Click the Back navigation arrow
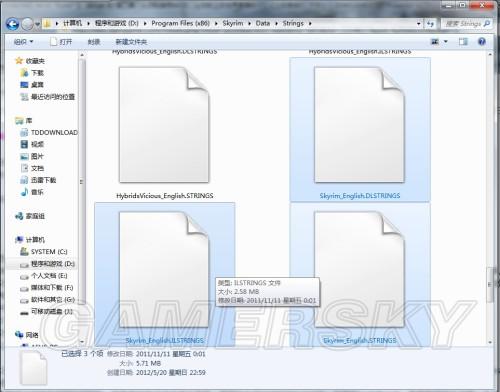Image resolution: width=500 pixels, height=392 pixels. tap(13, 24)
